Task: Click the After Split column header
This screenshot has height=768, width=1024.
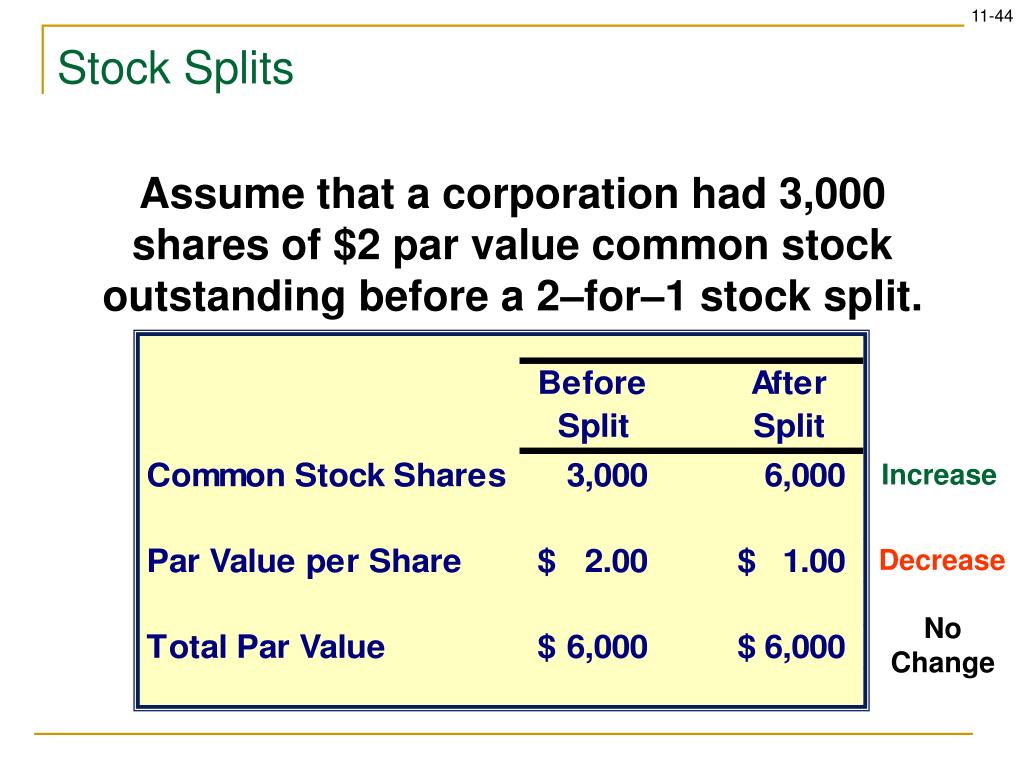Action: [789, 404]
